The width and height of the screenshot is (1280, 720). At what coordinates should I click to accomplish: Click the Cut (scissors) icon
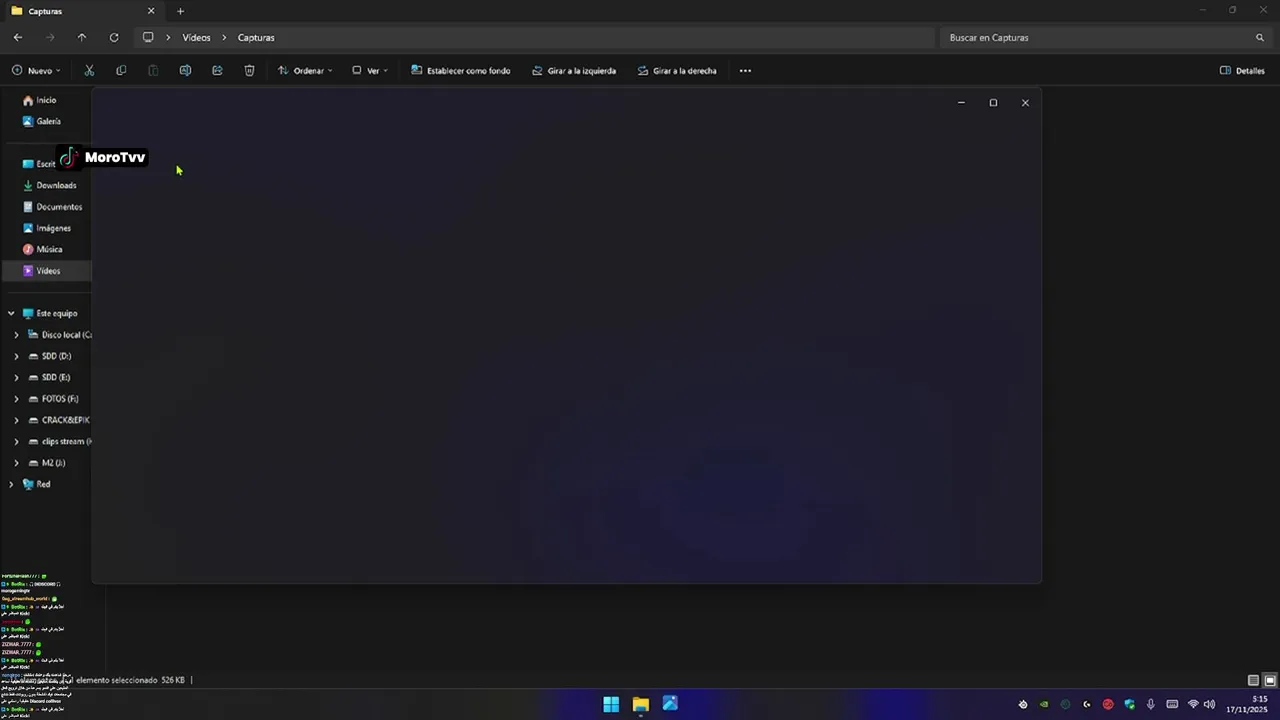(89, 71)
